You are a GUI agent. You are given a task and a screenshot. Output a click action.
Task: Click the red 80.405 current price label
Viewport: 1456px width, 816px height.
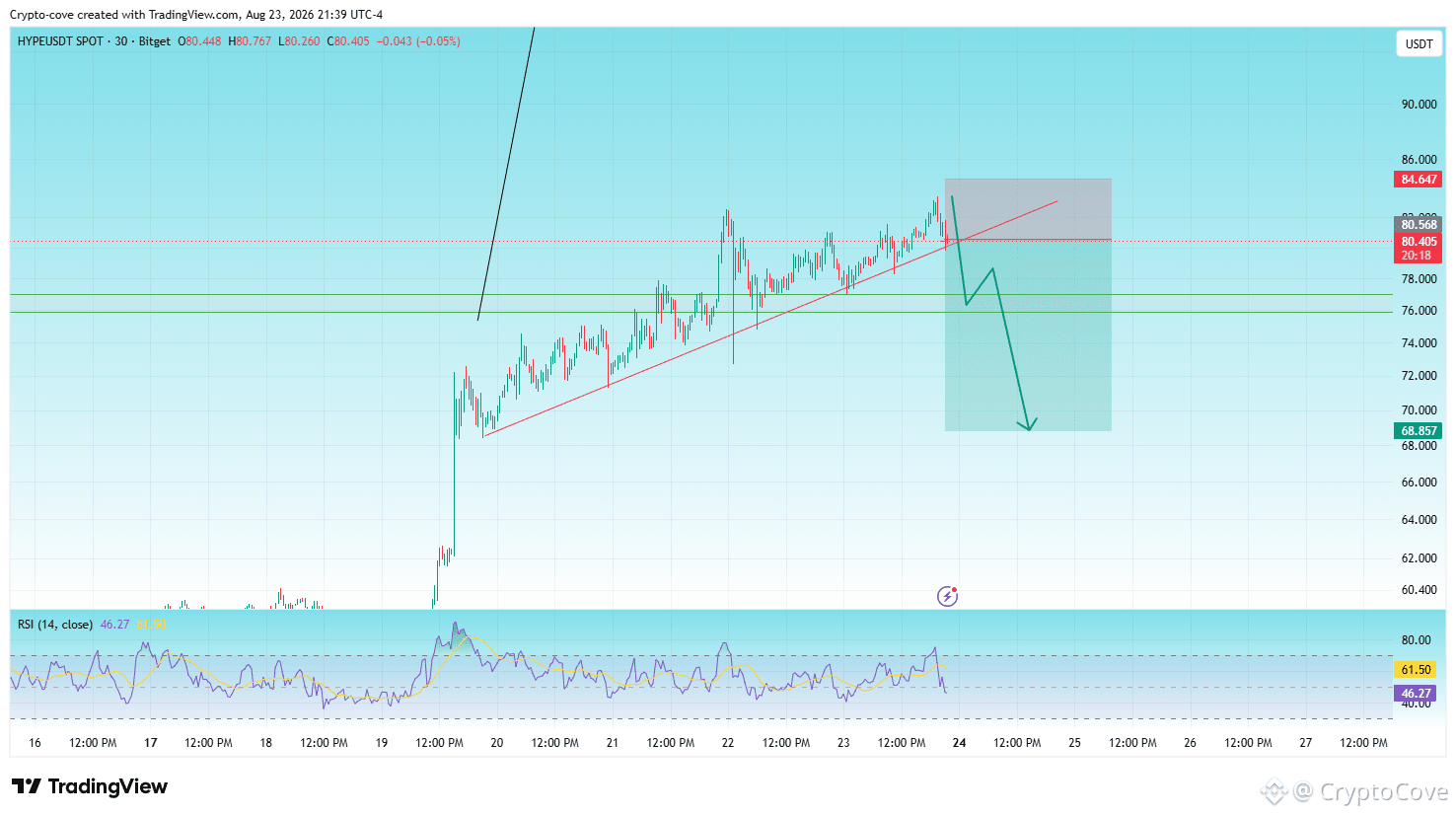[1419, 242]
